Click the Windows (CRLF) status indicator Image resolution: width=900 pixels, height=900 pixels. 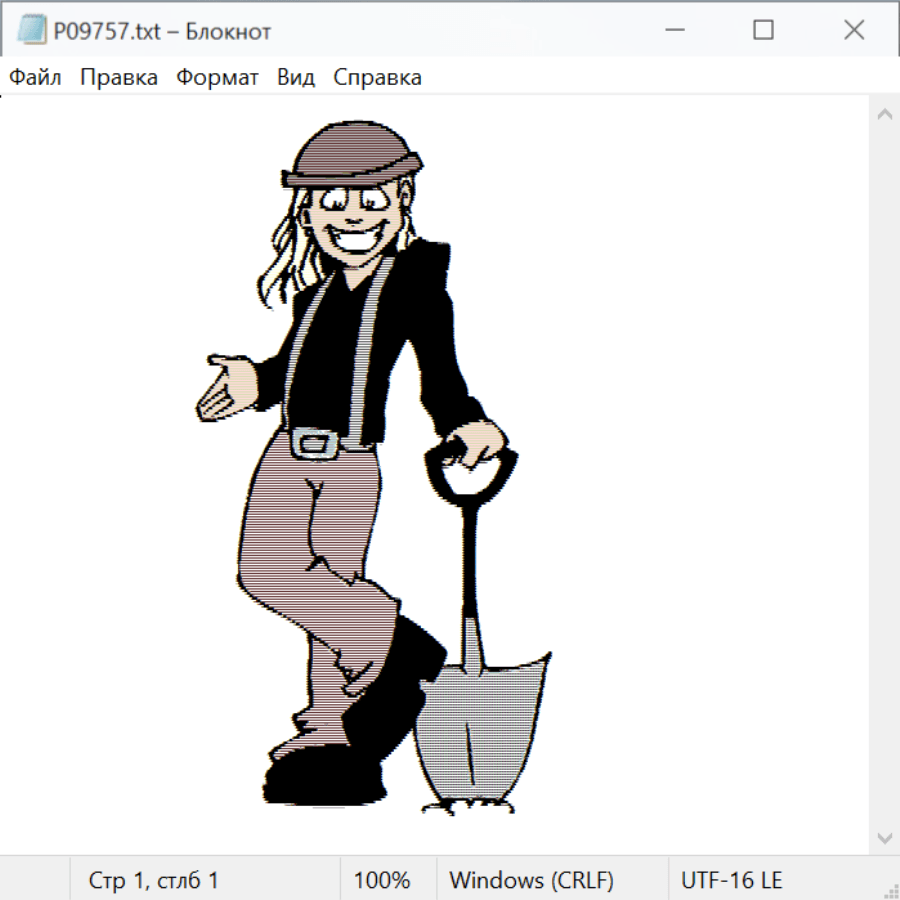coord(531,880)
